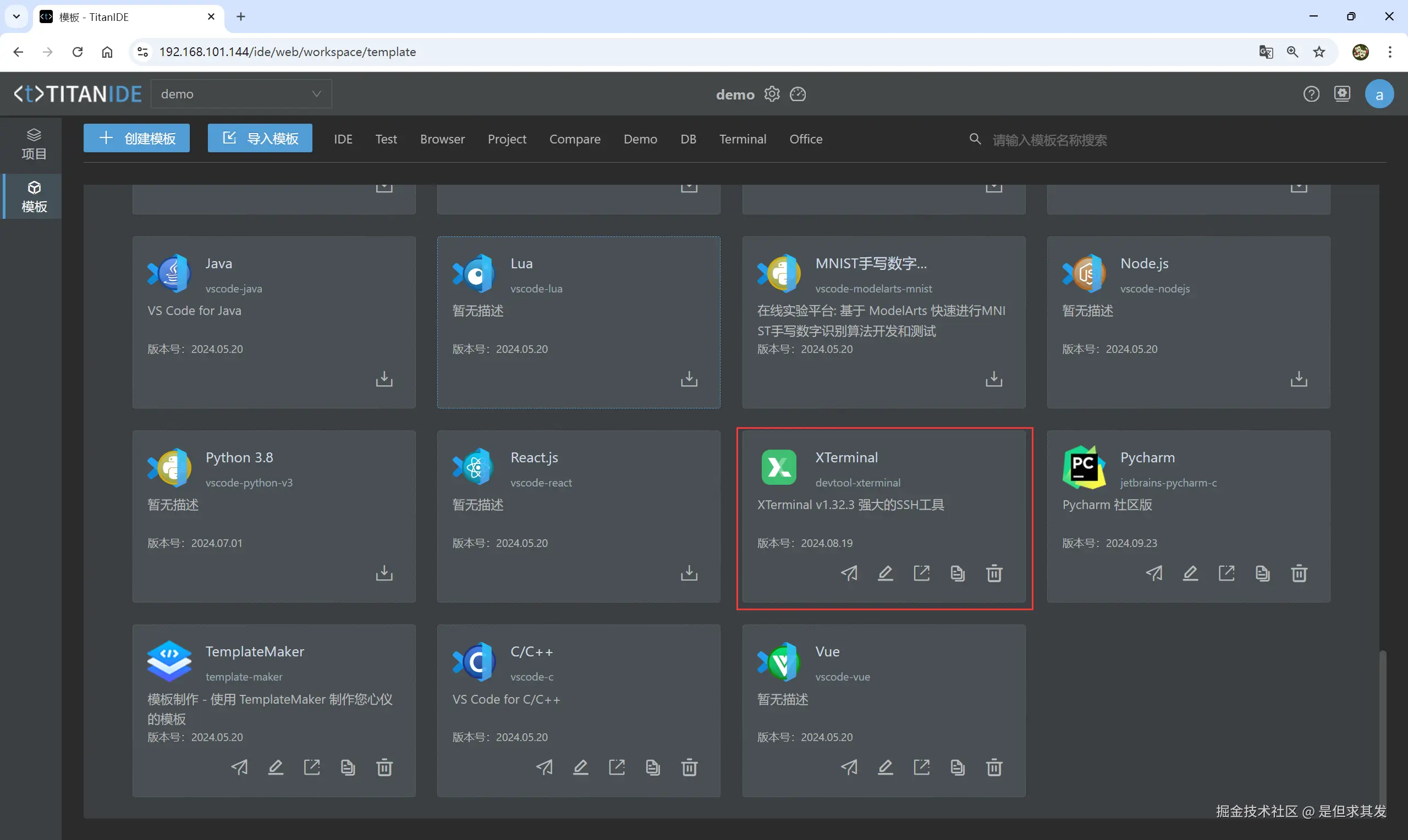Viewport: 1408px width, 840px height.
Task: Open browser tab search dropdown arrow
Action: 16,16
